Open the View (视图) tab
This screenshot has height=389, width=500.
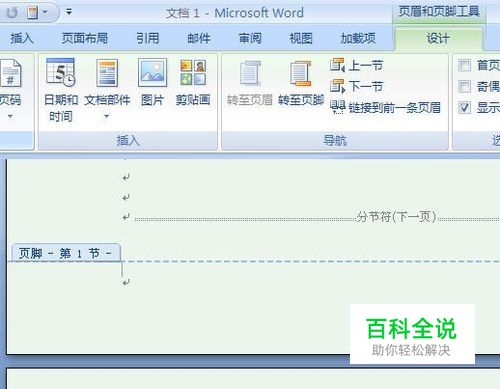[x=301, y=38]
